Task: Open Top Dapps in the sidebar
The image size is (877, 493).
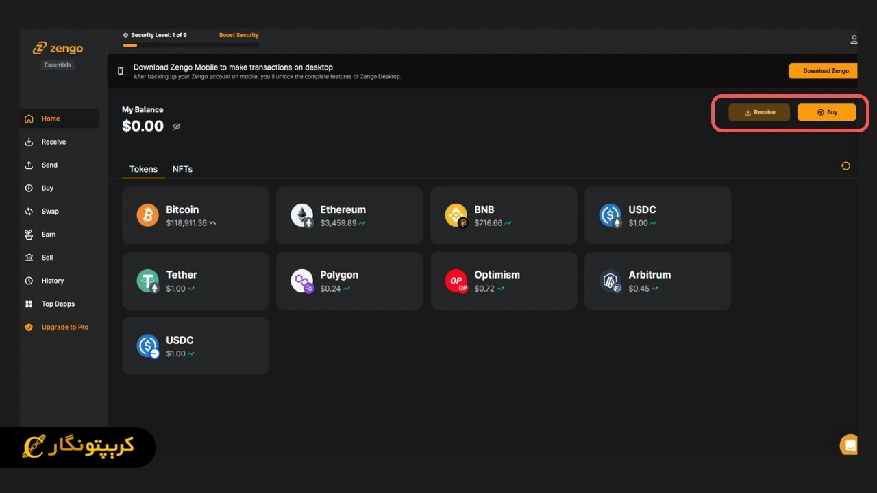Action: tap(59, 304)
